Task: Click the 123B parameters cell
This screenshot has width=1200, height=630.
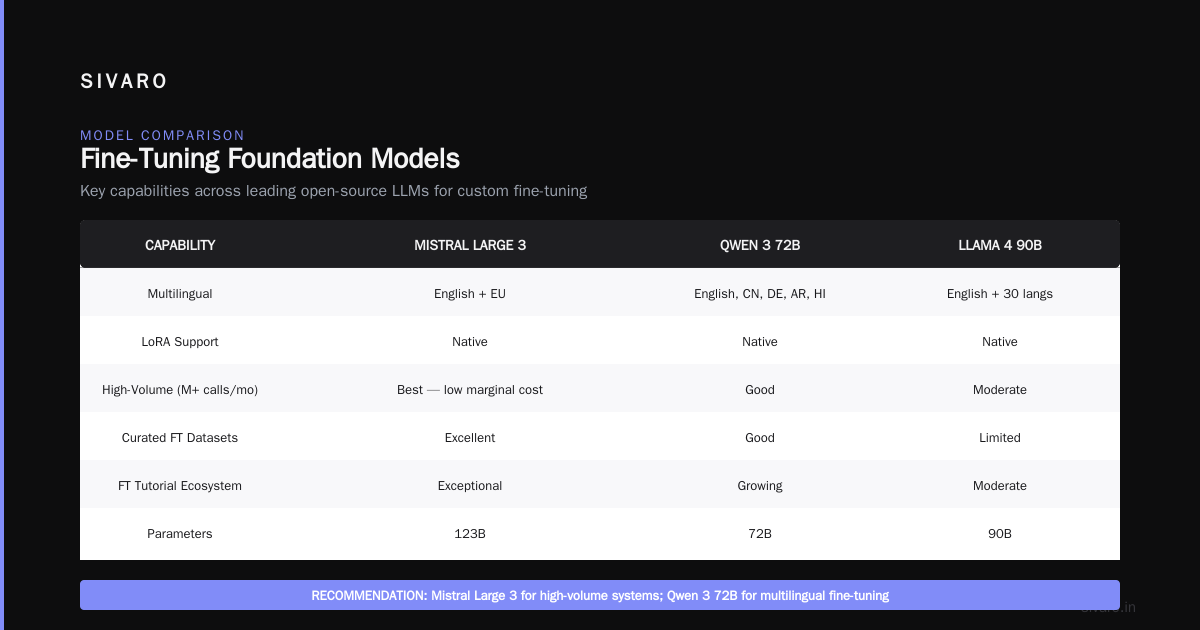Action: [x=470, y=534]
